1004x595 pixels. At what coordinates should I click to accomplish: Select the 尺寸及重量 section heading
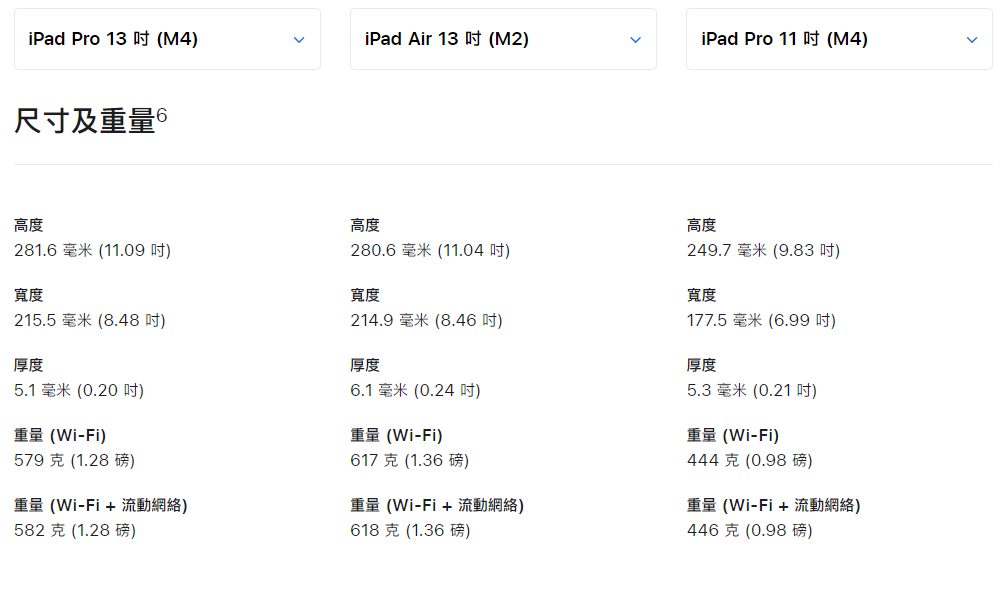point(80,118)
